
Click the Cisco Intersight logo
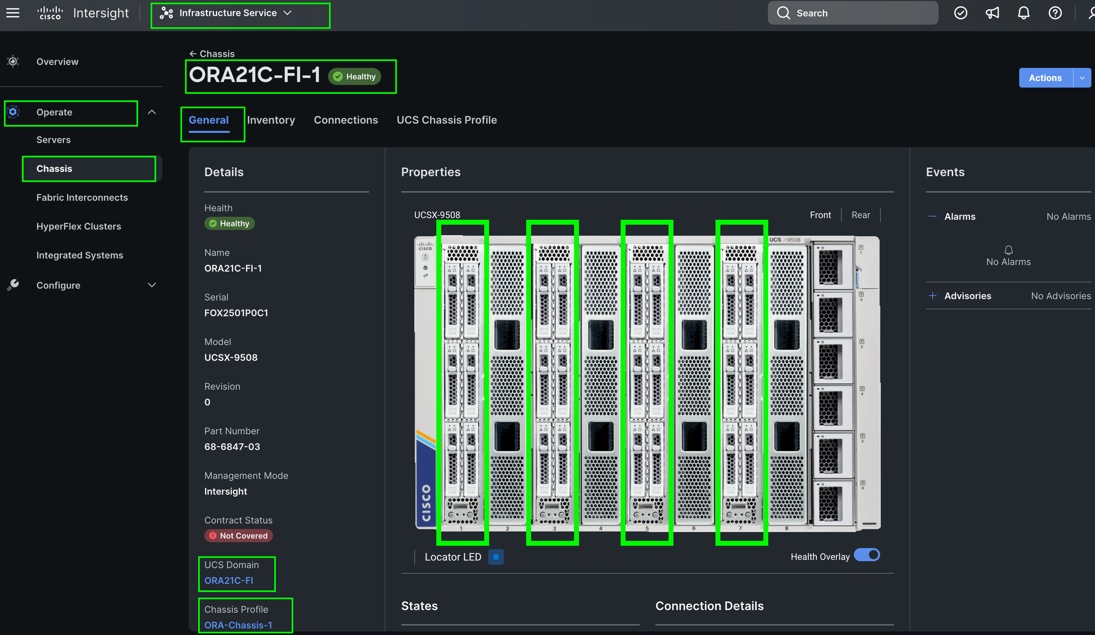click(x=83, y=13)
